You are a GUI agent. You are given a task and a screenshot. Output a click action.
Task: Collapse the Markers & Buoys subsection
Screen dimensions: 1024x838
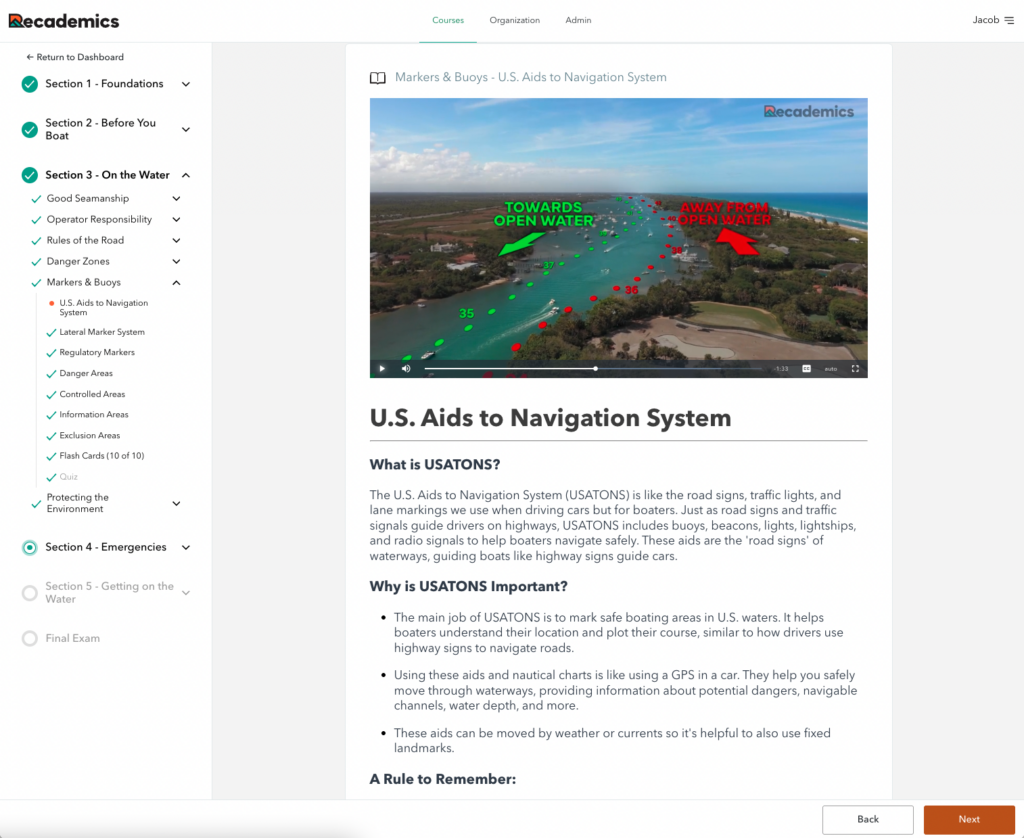click(x=176, y=283)
